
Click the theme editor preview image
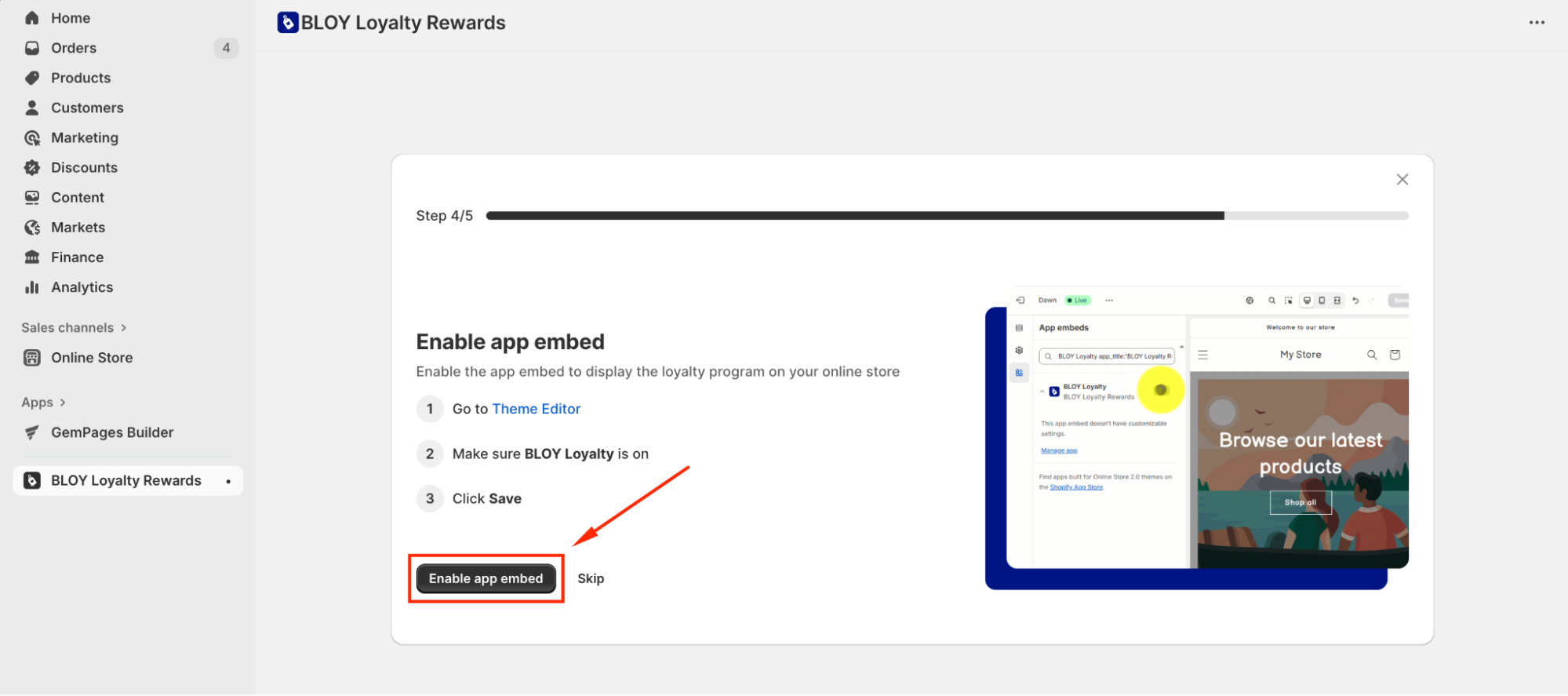(1197, 438)
